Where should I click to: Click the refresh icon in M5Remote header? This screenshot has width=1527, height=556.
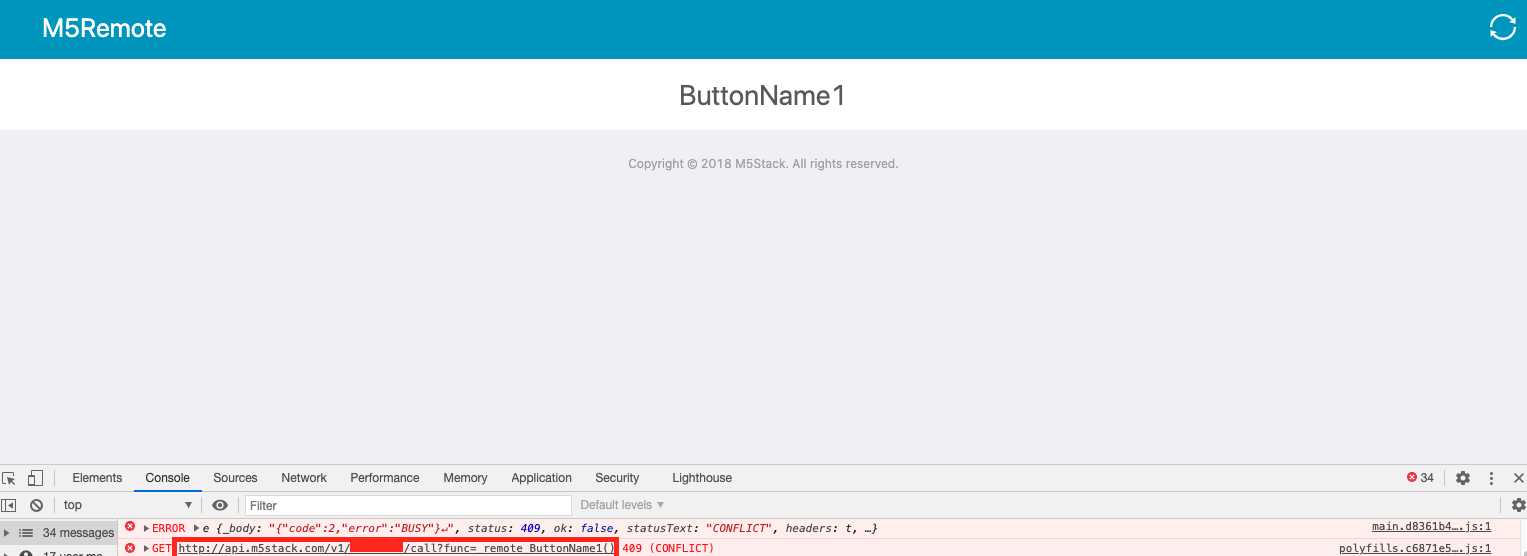click(x=1502, y=27)
